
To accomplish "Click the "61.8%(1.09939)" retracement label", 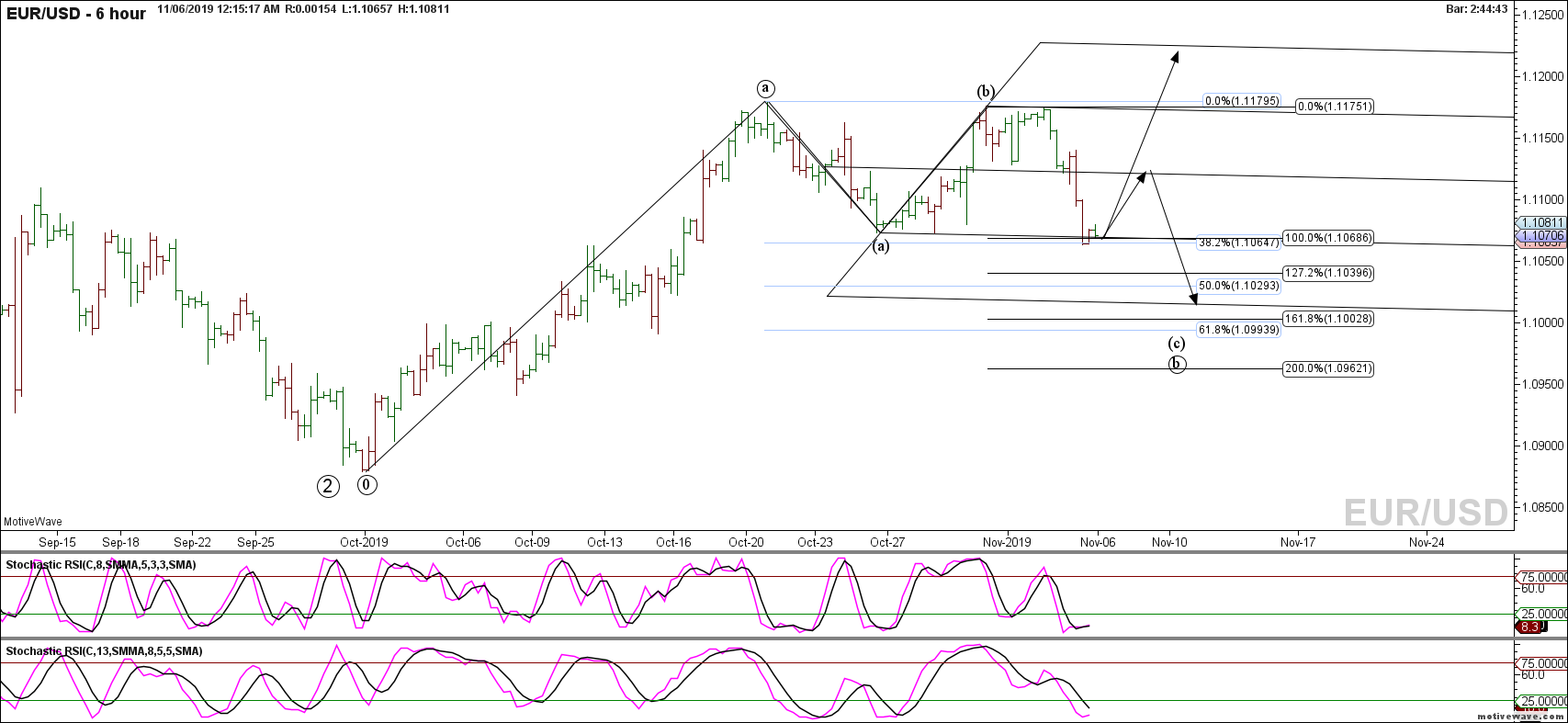I will coord(1238,330).
